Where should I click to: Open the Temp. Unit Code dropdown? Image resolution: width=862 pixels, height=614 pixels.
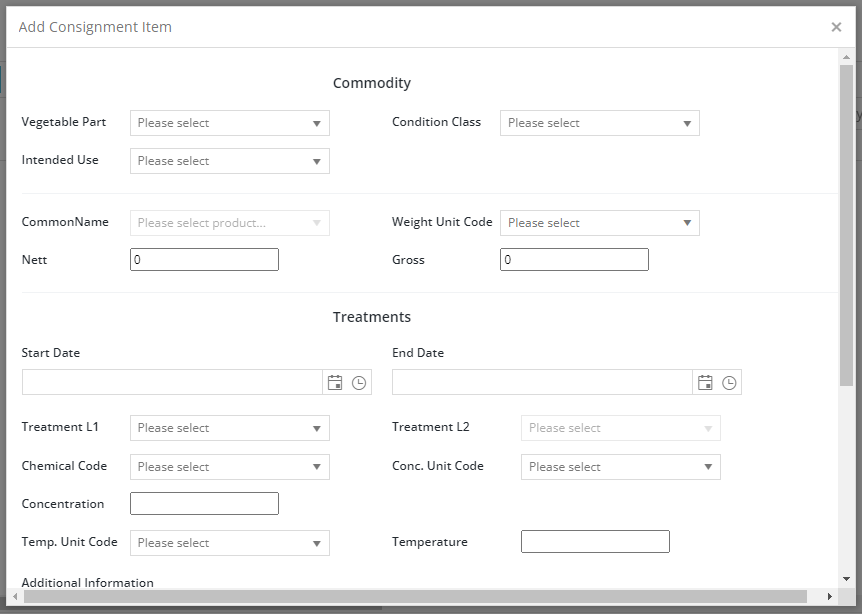[230, 543]
